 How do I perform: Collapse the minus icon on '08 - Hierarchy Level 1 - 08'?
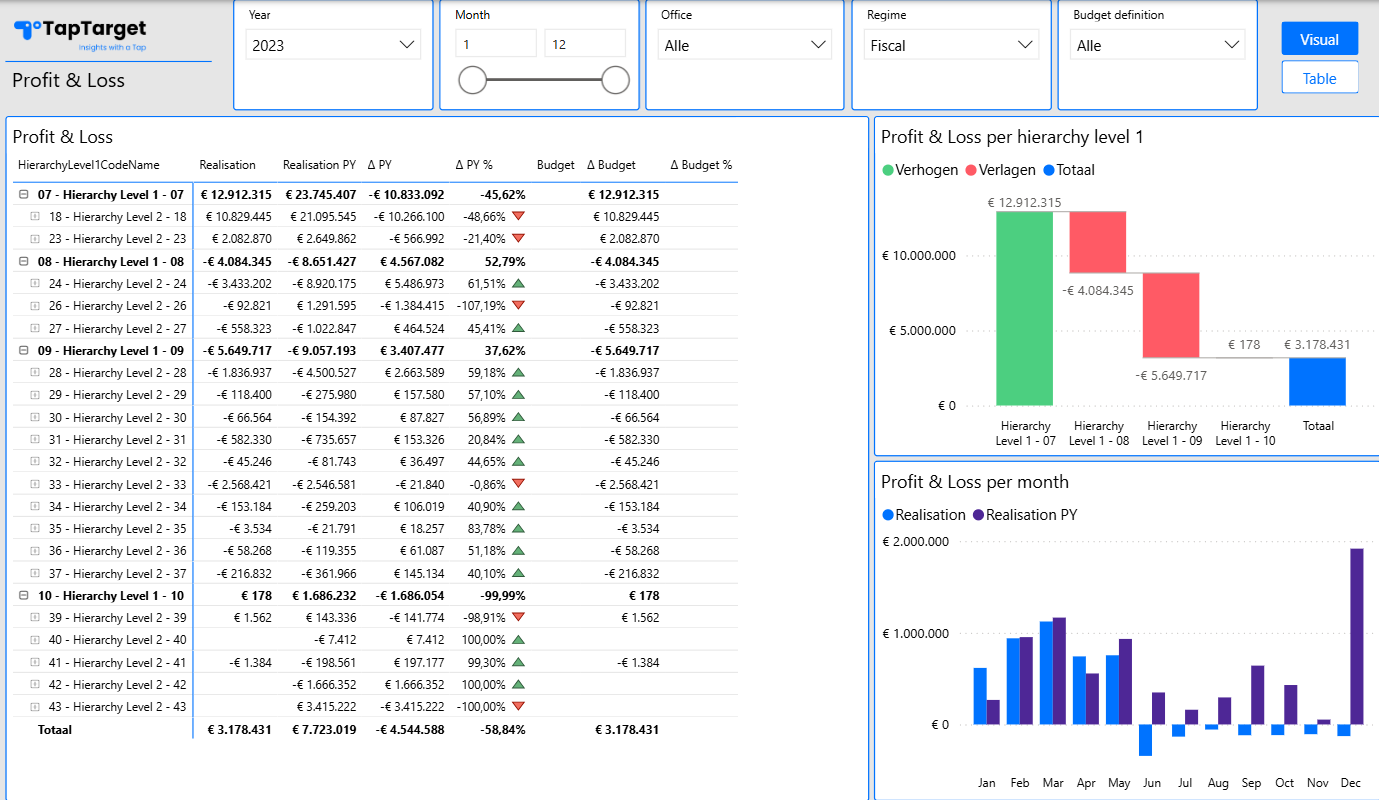(23, 261)
